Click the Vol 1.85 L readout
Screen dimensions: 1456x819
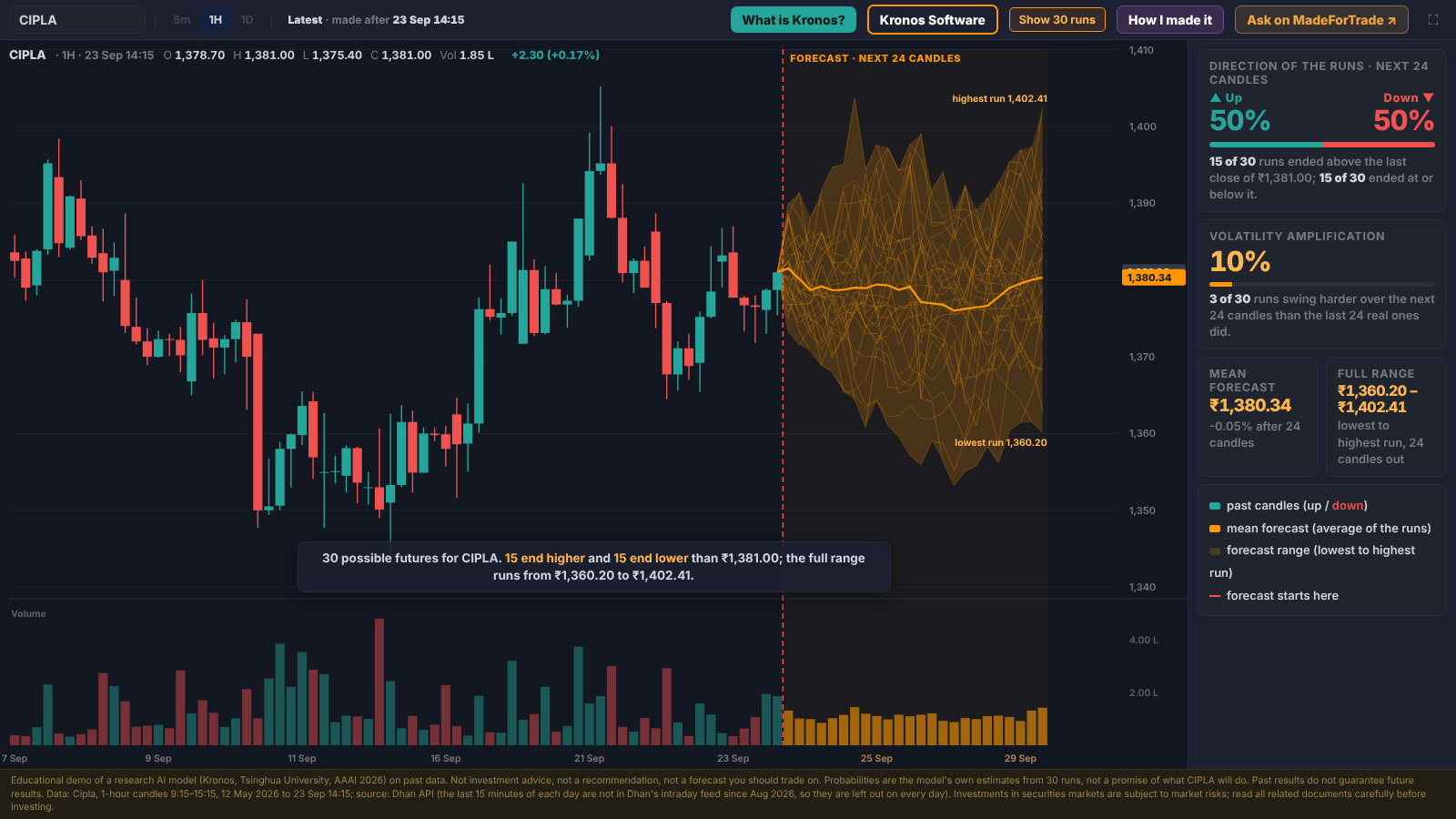pos(467,55)
